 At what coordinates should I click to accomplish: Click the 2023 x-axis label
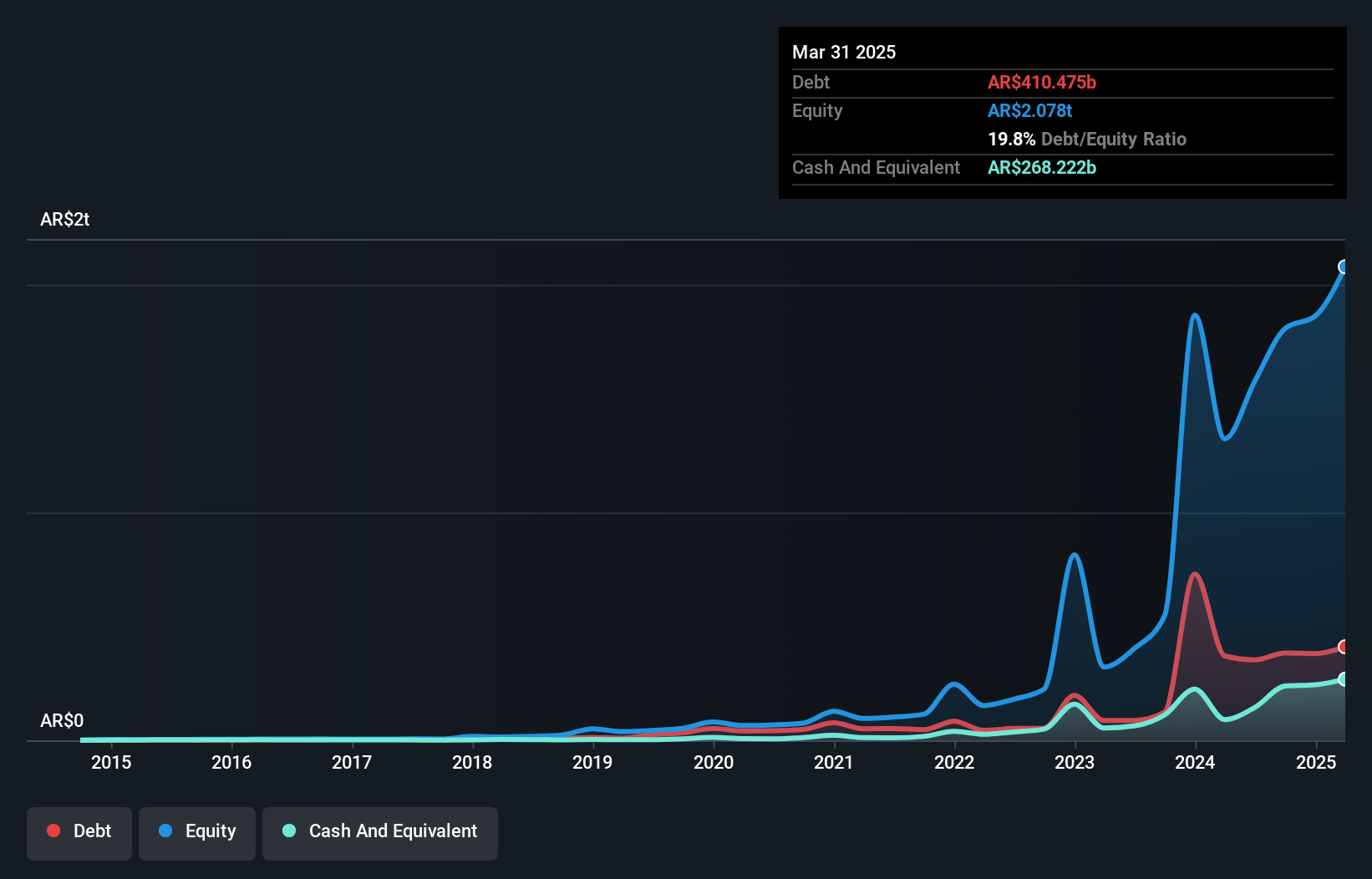click(1075, 762)
